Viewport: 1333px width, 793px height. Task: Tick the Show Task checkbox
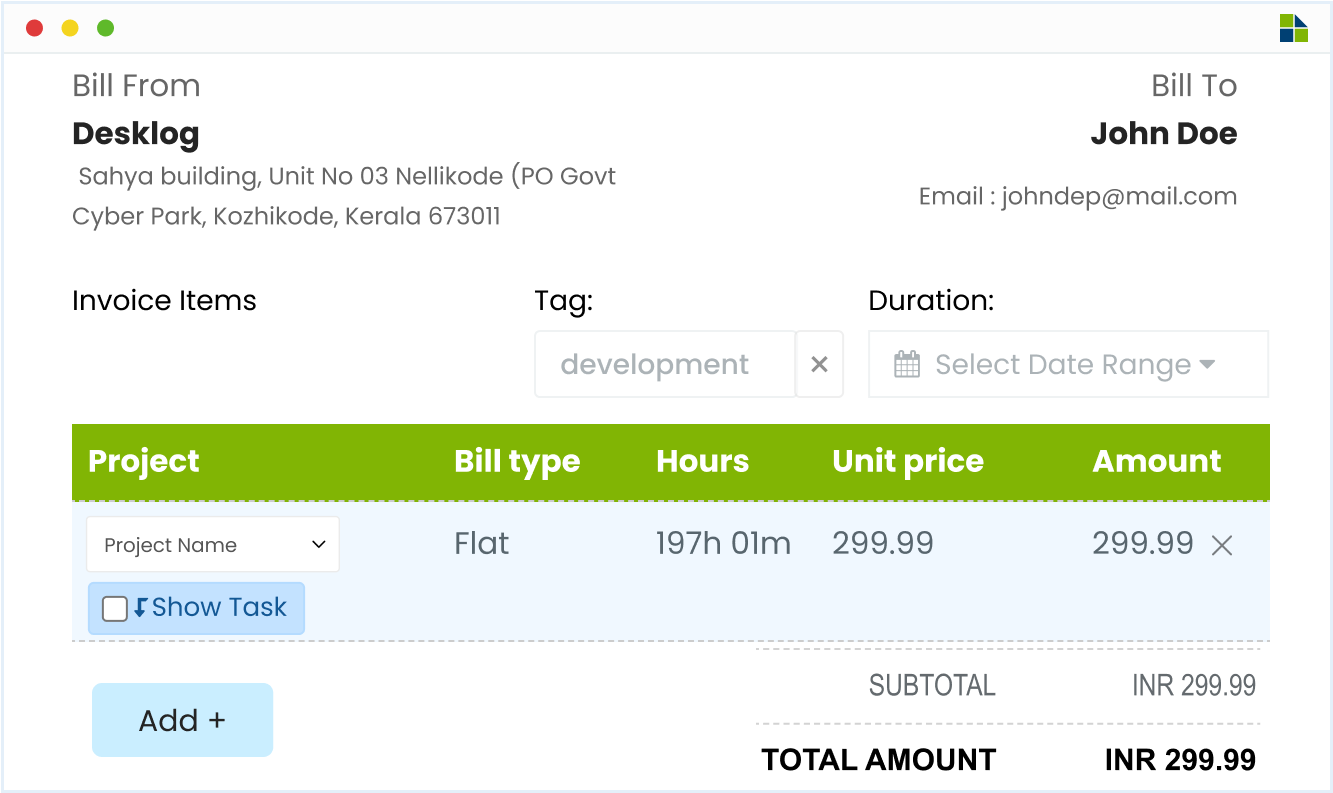(x=115, y=608)
